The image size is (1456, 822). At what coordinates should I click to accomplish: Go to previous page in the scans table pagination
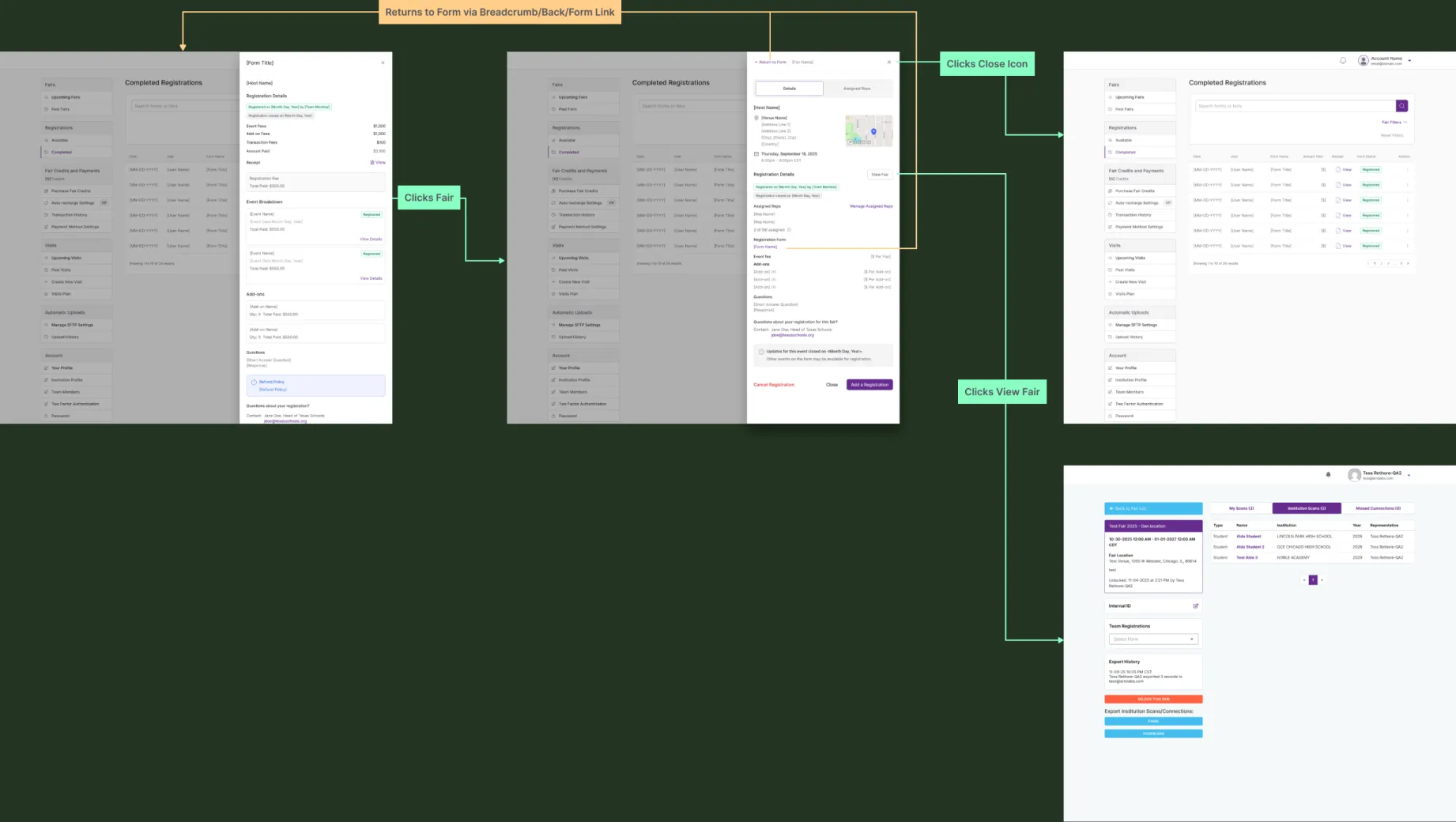click(1304, 580)
